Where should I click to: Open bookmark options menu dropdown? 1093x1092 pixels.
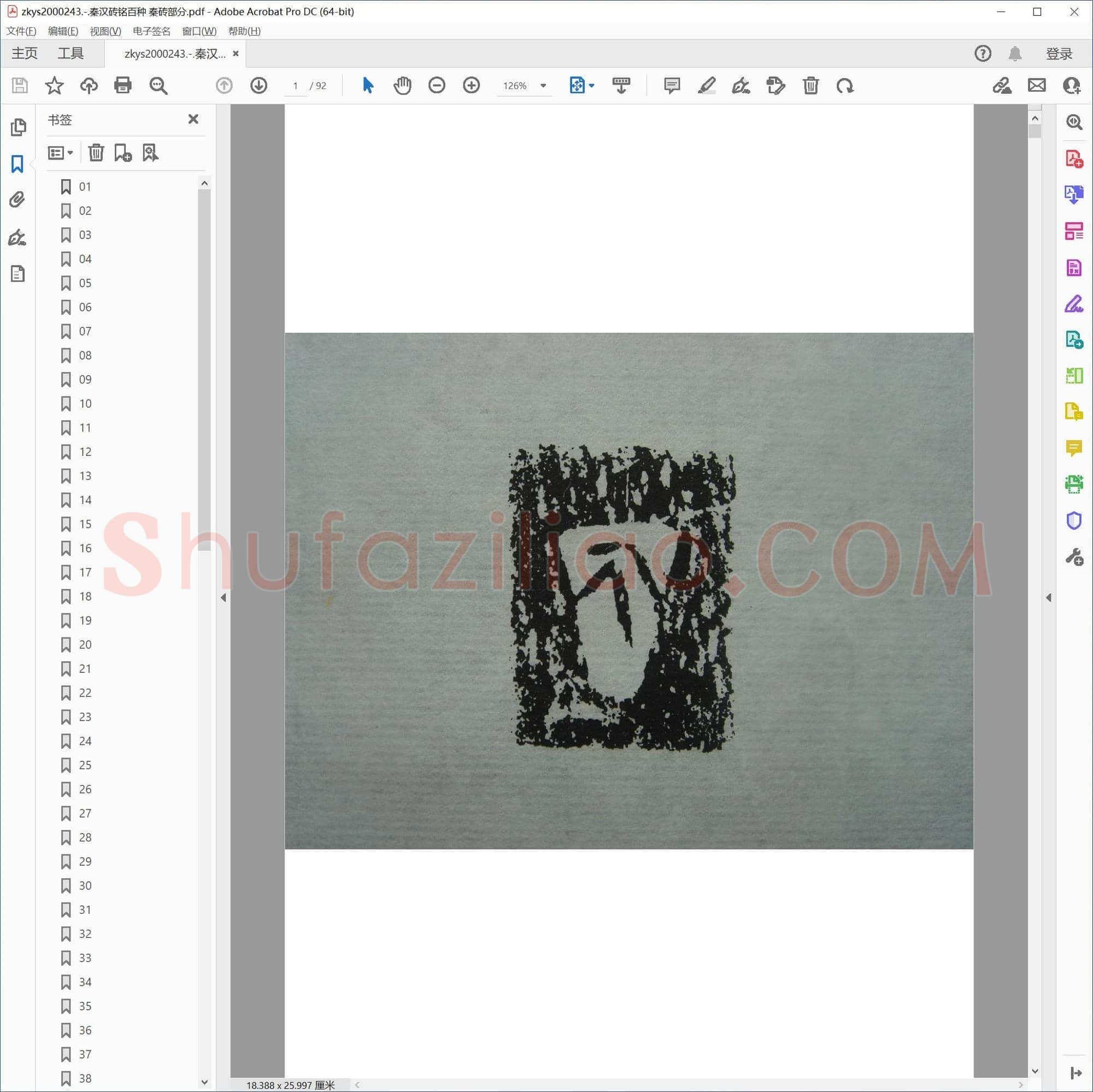[61, 153]
